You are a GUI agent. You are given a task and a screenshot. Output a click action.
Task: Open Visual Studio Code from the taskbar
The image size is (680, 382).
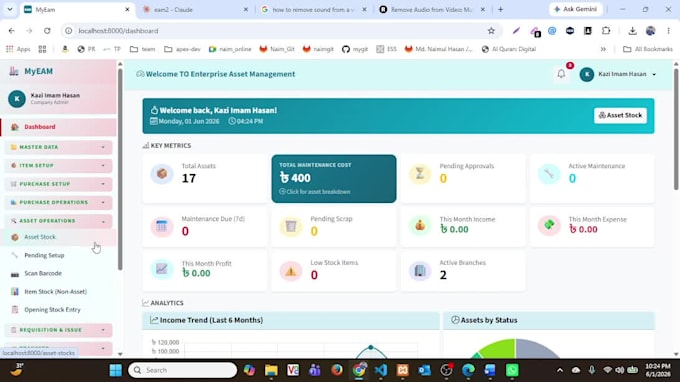point(381,370)
